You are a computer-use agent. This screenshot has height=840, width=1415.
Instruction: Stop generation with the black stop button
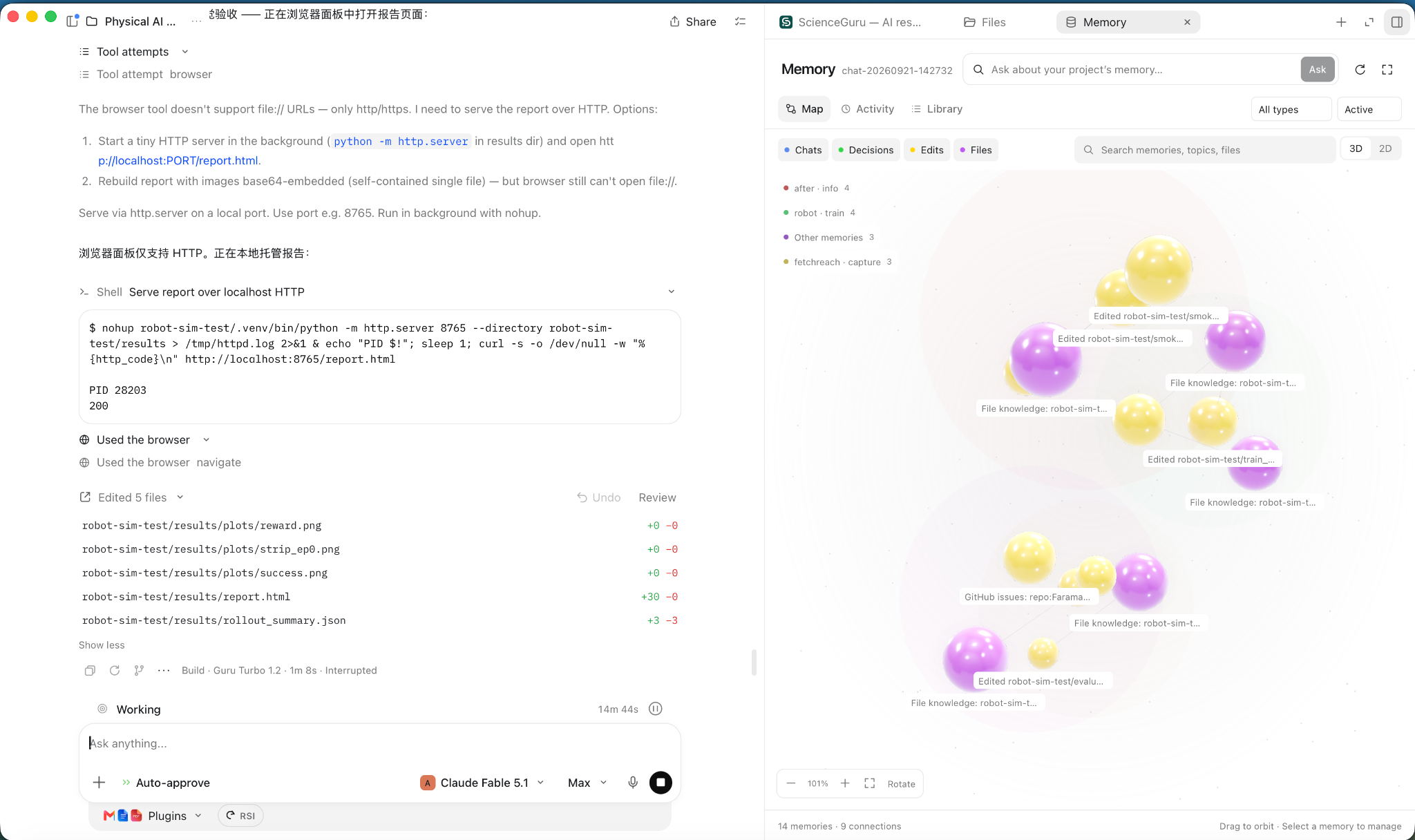click(x=661, y=783)
